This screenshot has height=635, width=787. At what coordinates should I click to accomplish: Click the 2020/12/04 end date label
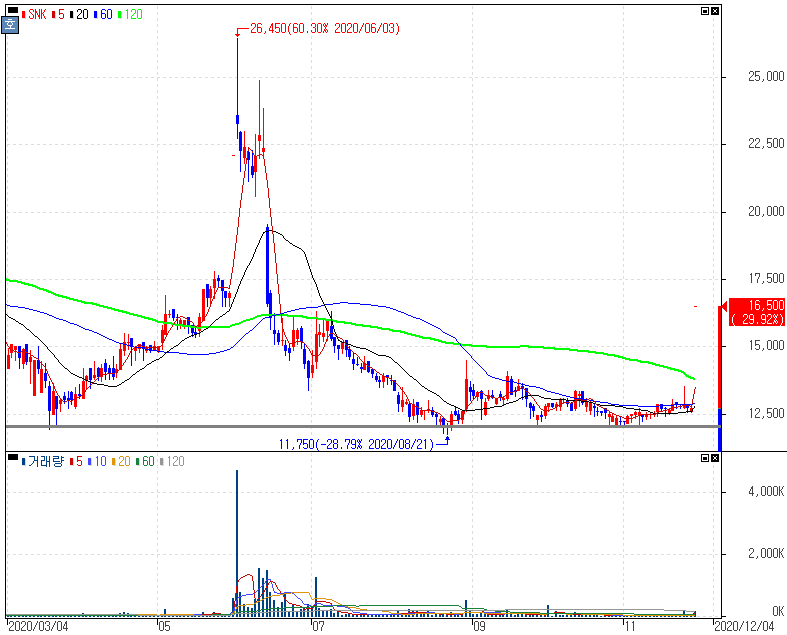pos(744,626)
